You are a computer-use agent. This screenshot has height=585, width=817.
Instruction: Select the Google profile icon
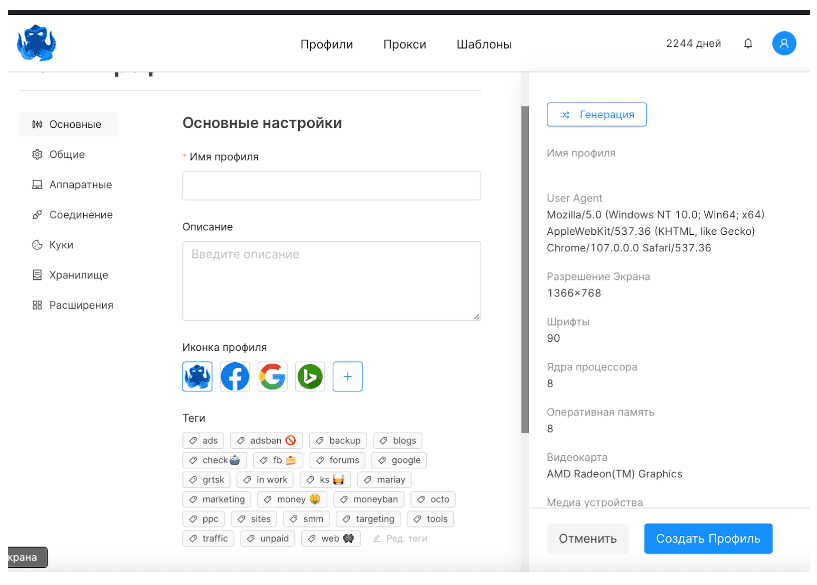coord(272,377)
